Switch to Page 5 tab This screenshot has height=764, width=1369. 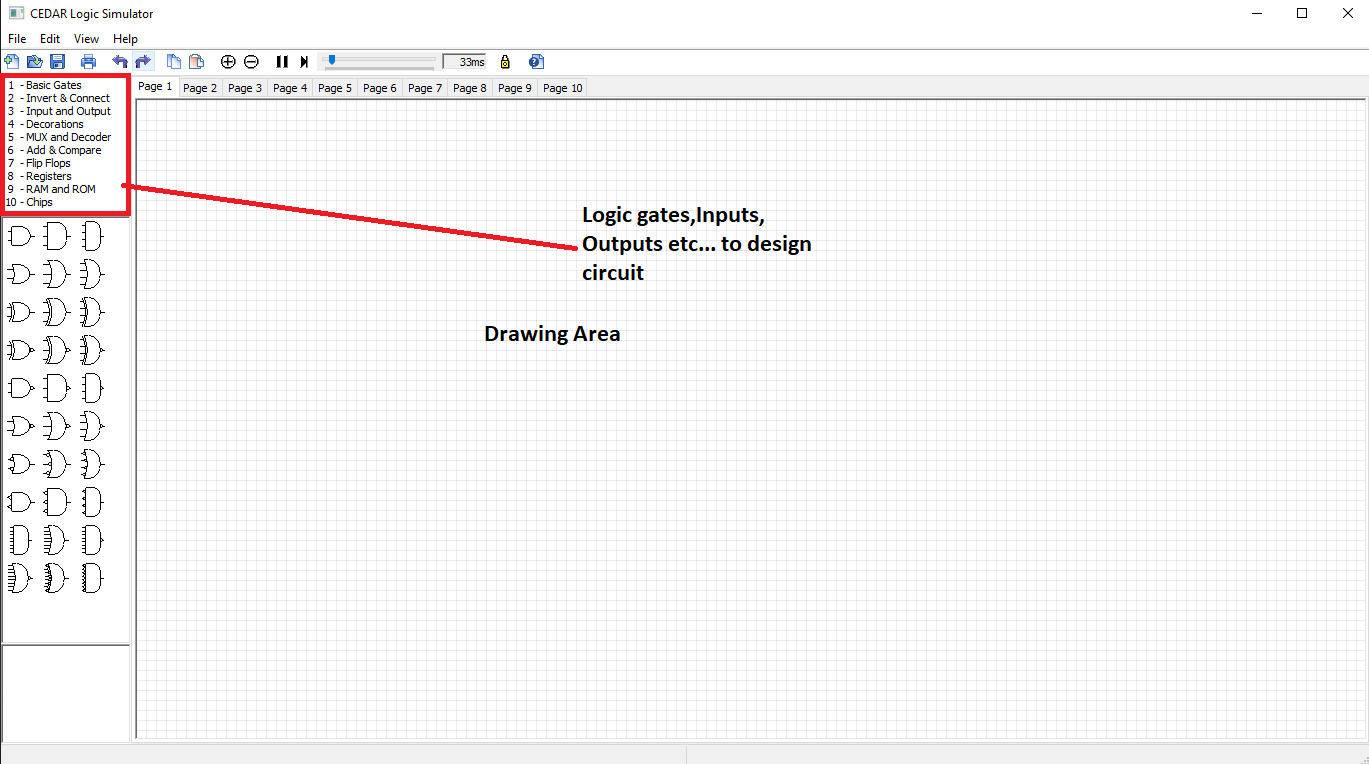click(334, 87)
